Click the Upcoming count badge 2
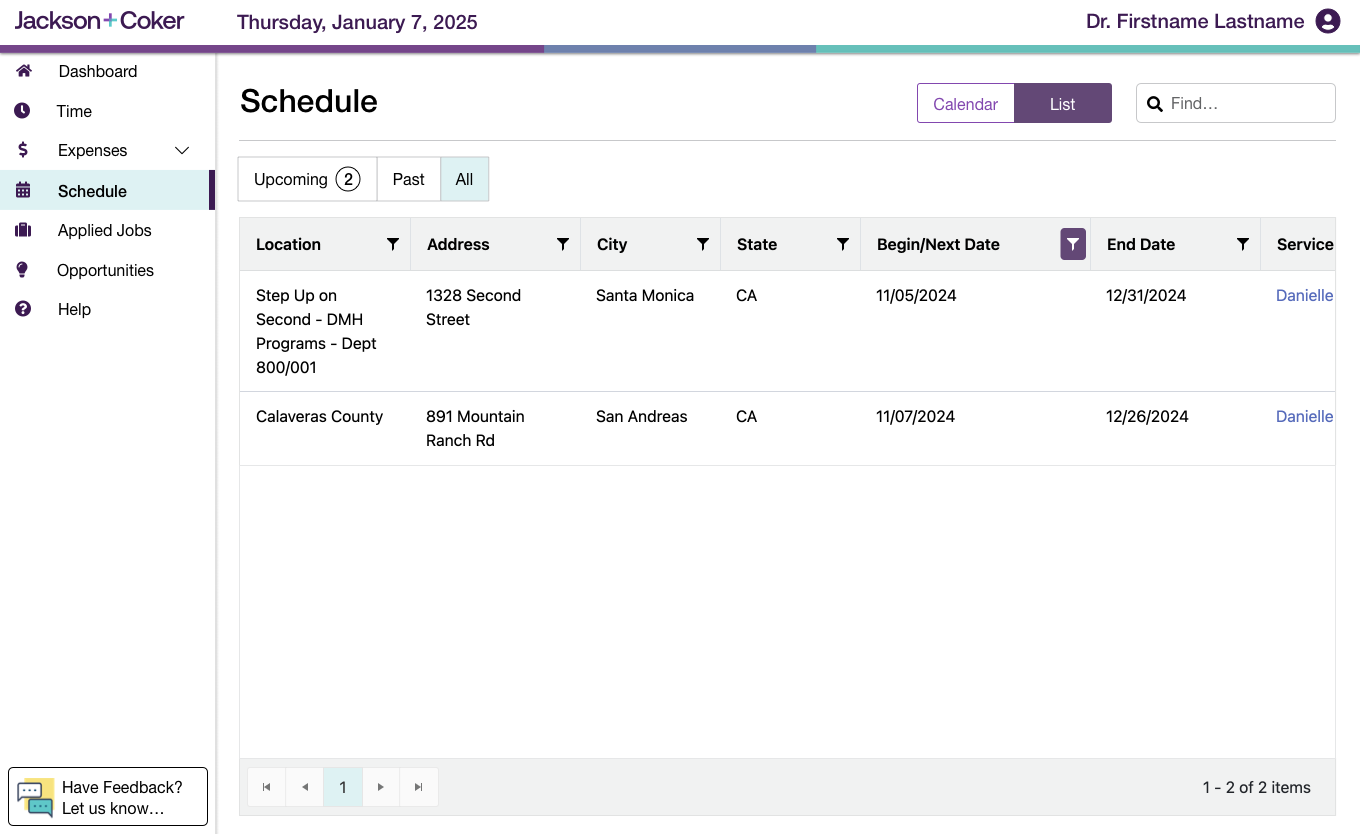The width and height of the screenshot is (1360, 840). click(x=348, y=179)
